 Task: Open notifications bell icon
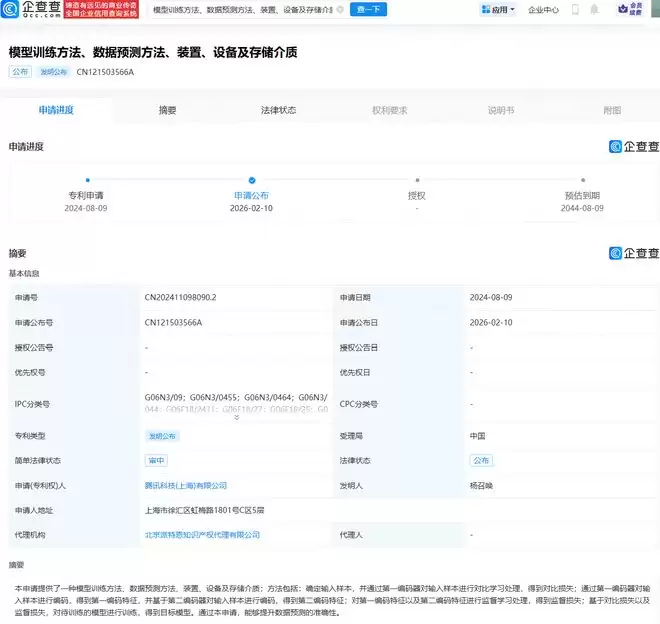pos(595,10)
